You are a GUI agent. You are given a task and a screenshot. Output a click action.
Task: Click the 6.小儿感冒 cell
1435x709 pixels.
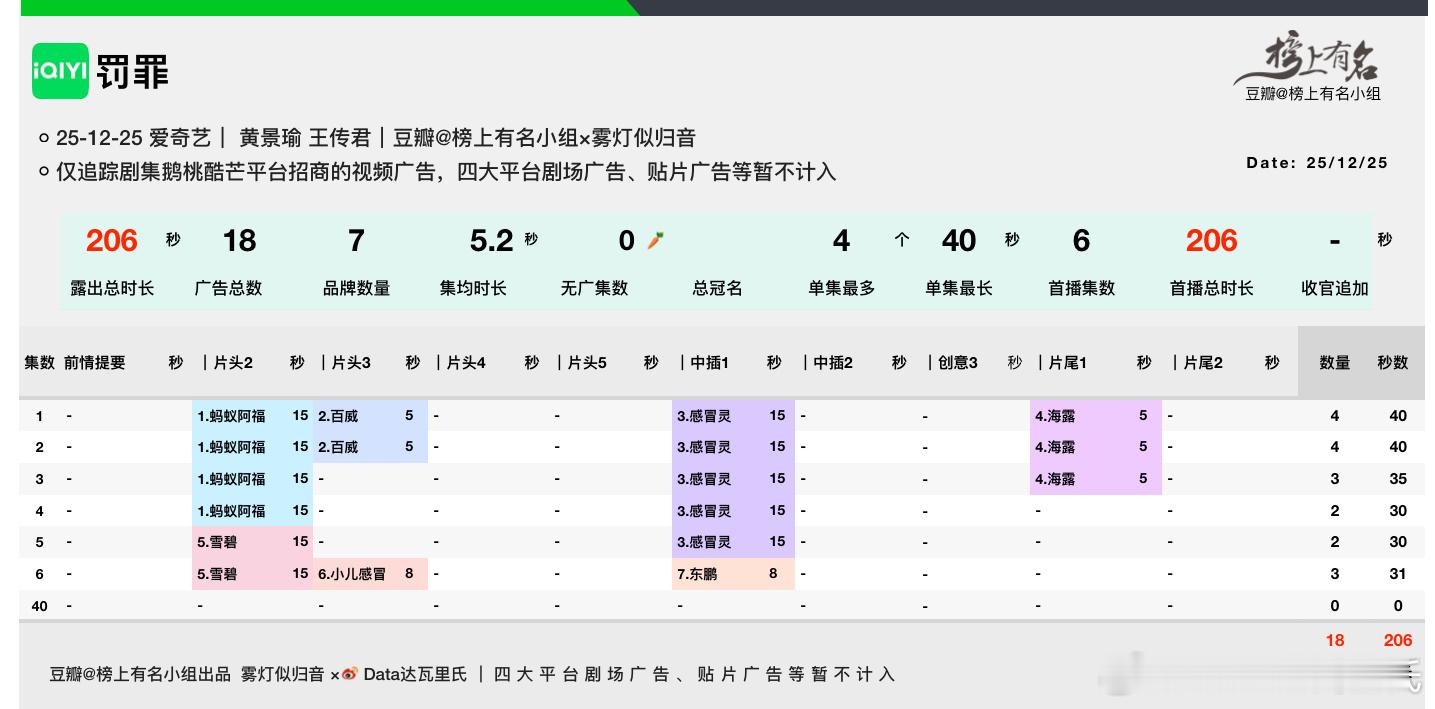[x=352, y=574]
